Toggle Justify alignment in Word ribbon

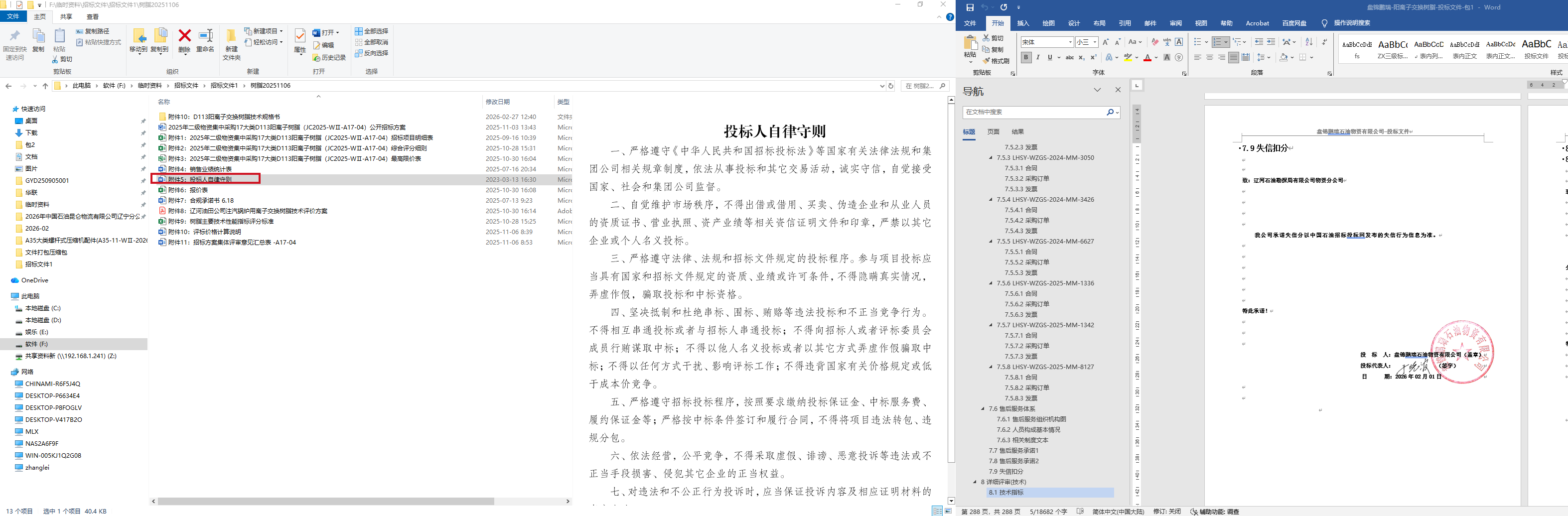click(x=1233, y=57)
